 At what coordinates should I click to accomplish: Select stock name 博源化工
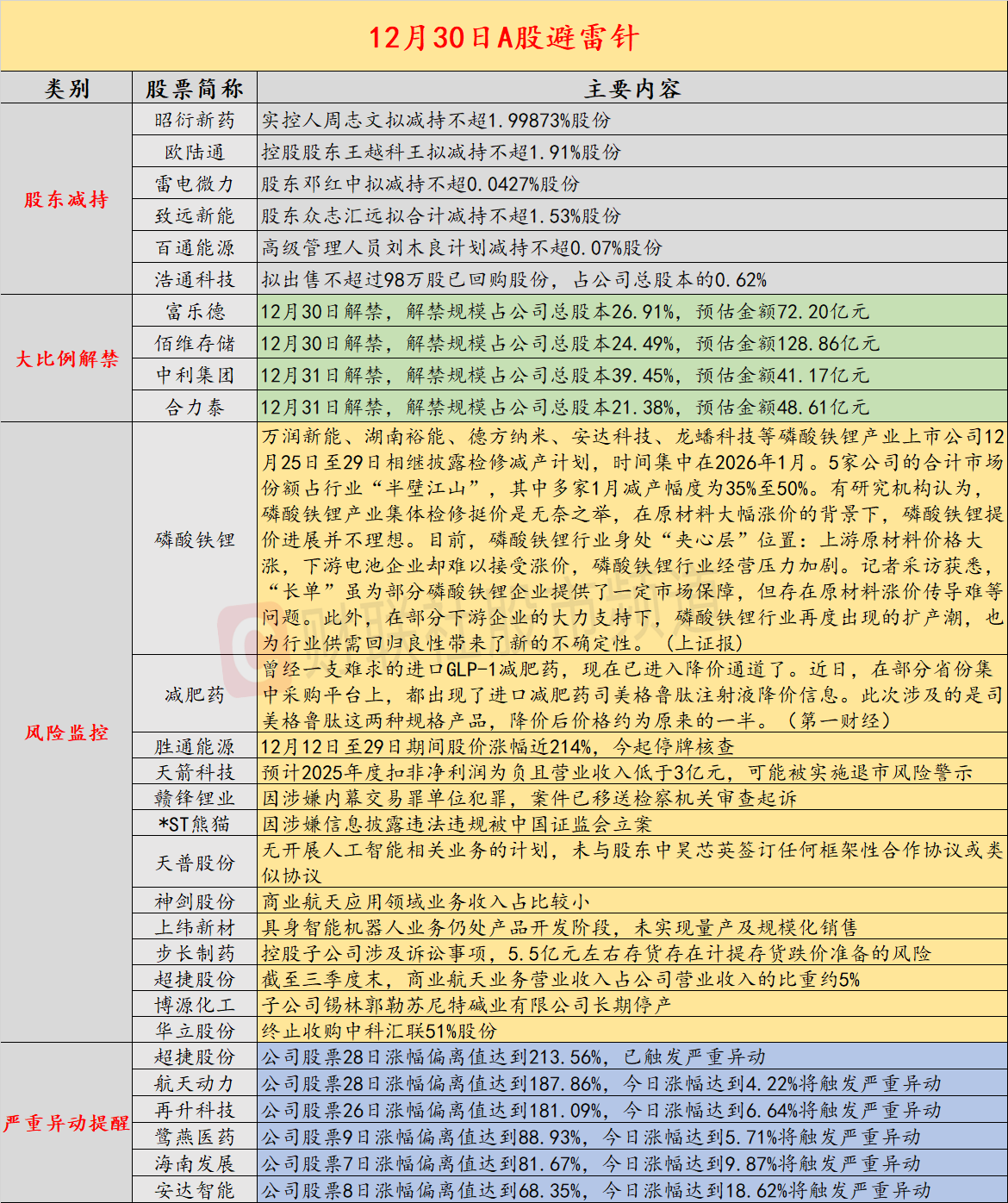195,1005
